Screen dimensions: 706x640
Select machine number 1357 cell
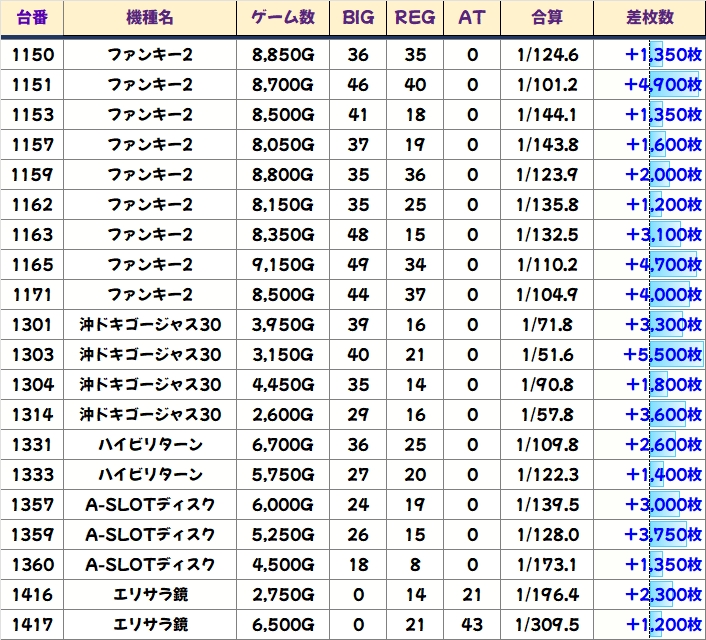(x=33, y=505)
